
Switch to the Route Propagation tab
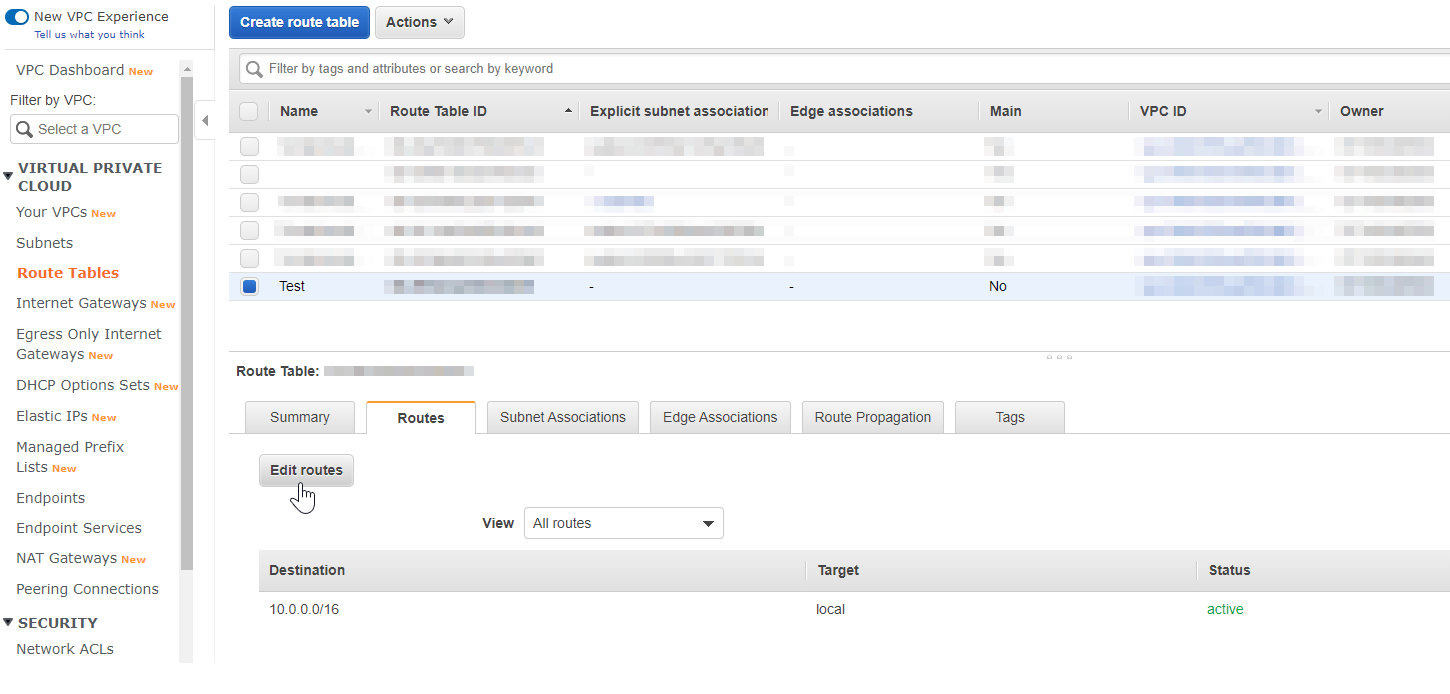click(873, 418)
